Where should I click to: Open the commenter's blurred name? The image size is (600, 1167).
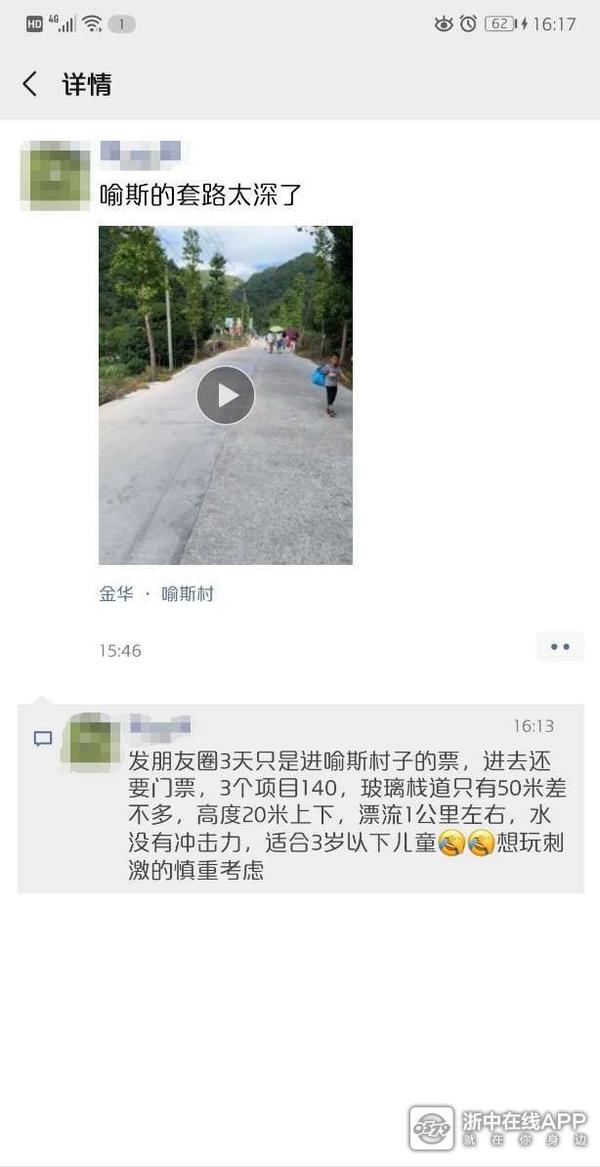point(160,725)
